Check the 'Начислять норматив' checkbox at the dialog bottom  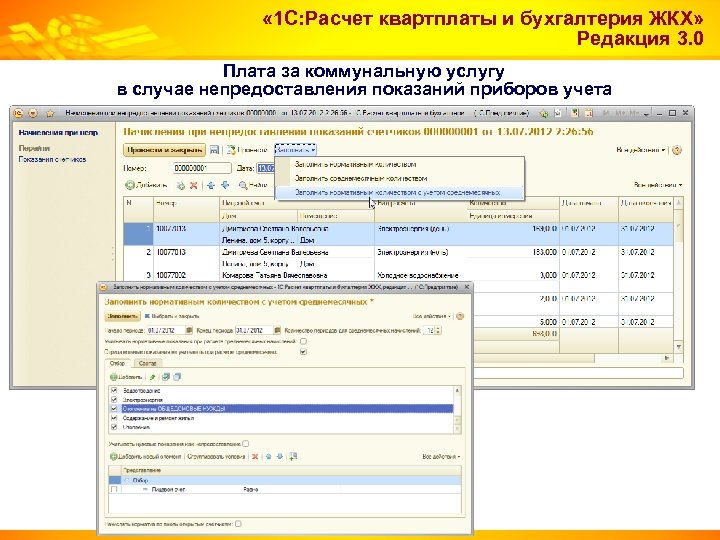(x=238, y=523)
